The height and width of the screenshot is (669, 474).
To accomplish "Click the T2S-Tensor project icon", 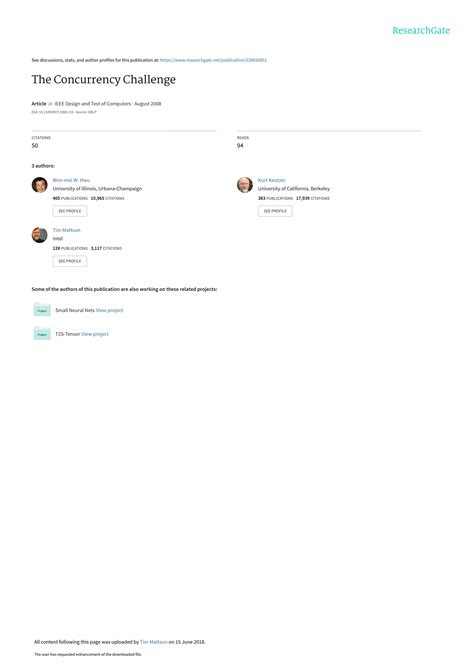I will point(42,334).
